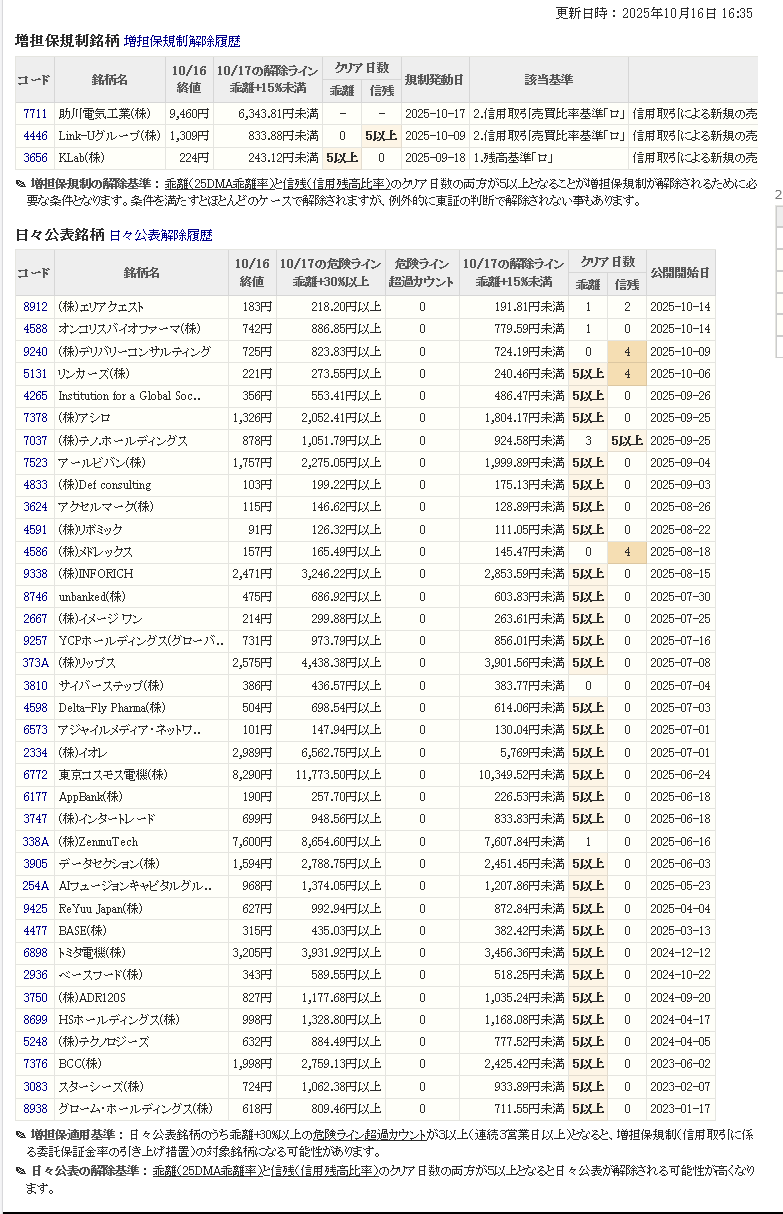Viewport: 783px width, 1214px height.
Task: Click stock code 8938 グローム・ホールディングス
Action: (x=35, y=1109)
